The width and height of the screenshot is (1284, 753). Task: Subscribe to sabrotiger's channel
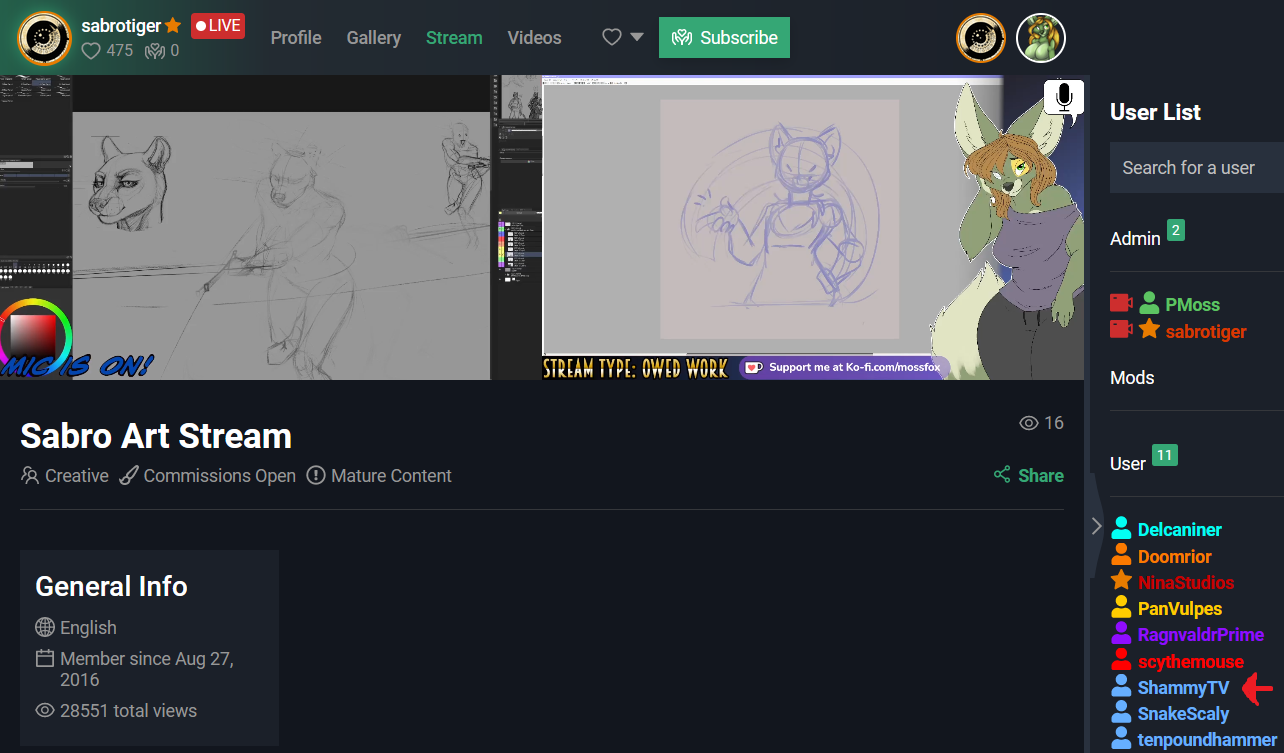(724, 38)
